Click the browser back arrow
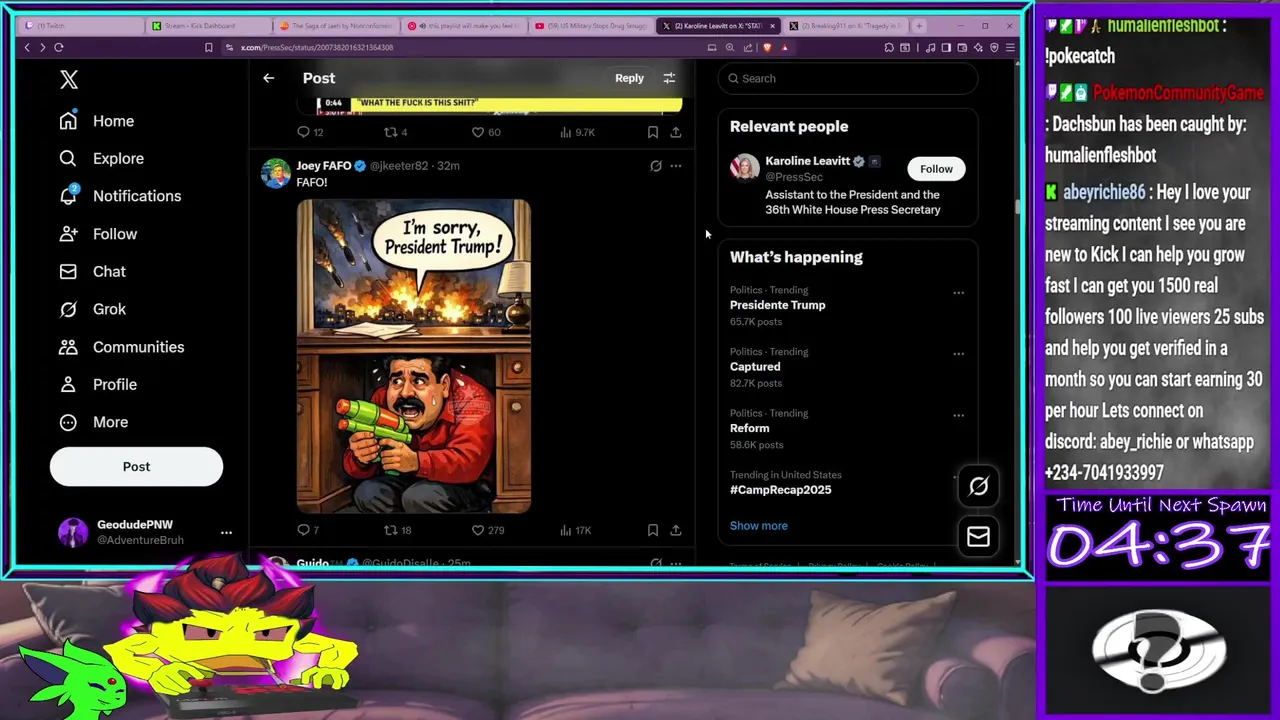The height and width of the screenshot is (720, 1280). [x=27, y=47]
